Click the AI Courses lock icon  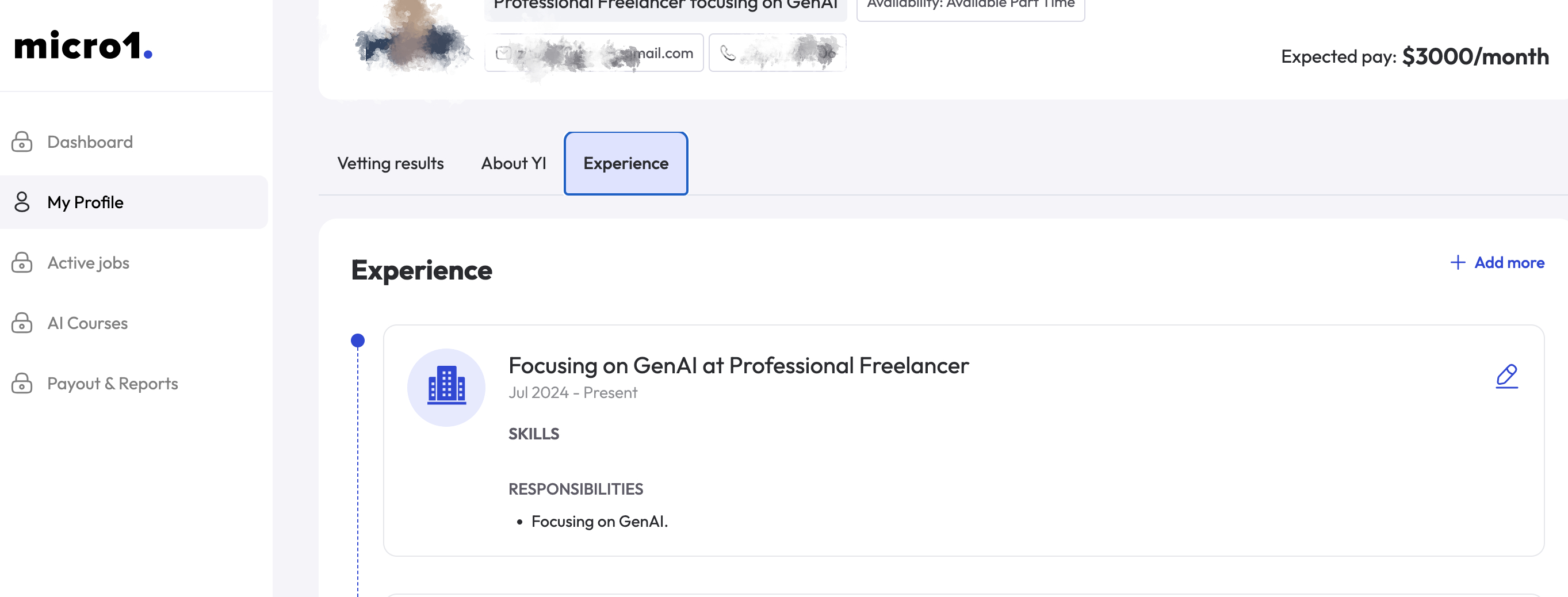click(22, 323)
